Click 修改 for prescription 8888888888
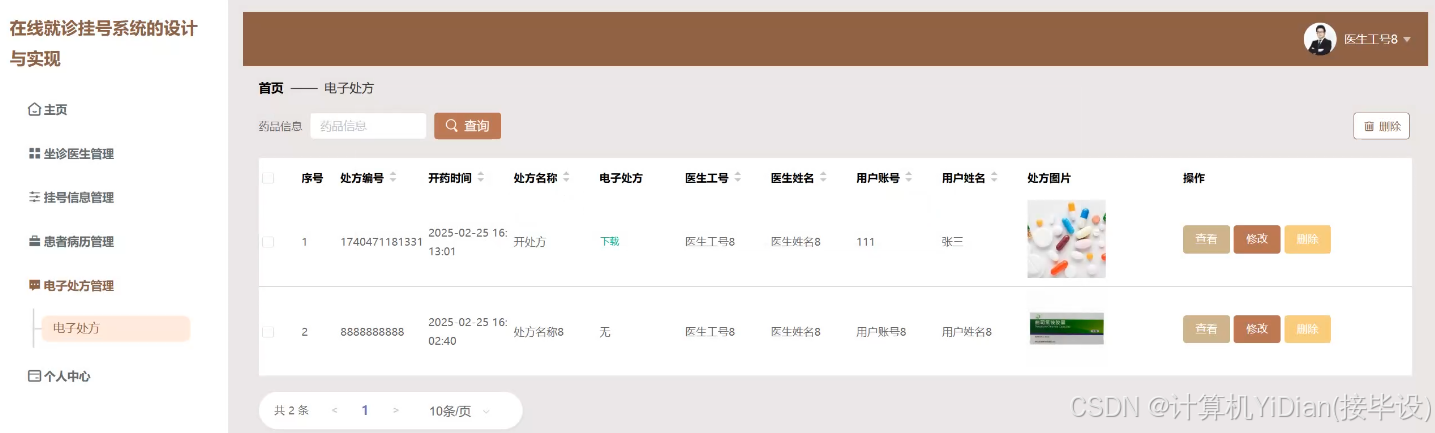This screenshot has width=1435, height=433. tap(1257, 329)
